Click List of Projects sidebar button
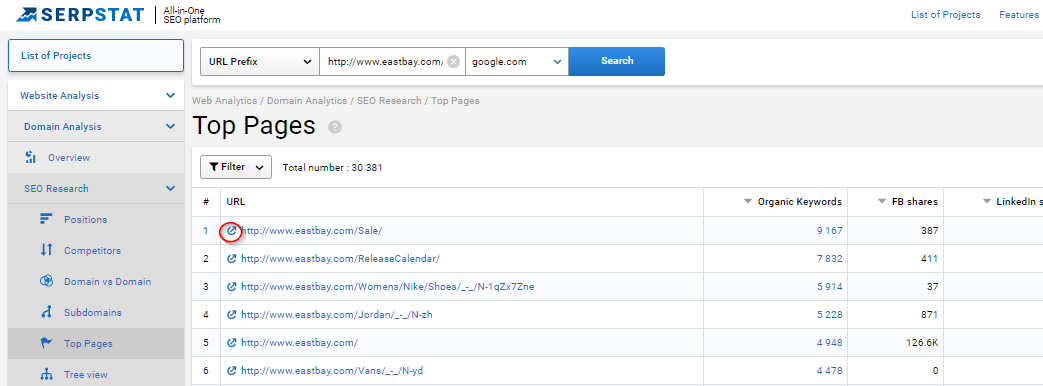The width and height of the screenshot is (1043, 386). [96, 56]
